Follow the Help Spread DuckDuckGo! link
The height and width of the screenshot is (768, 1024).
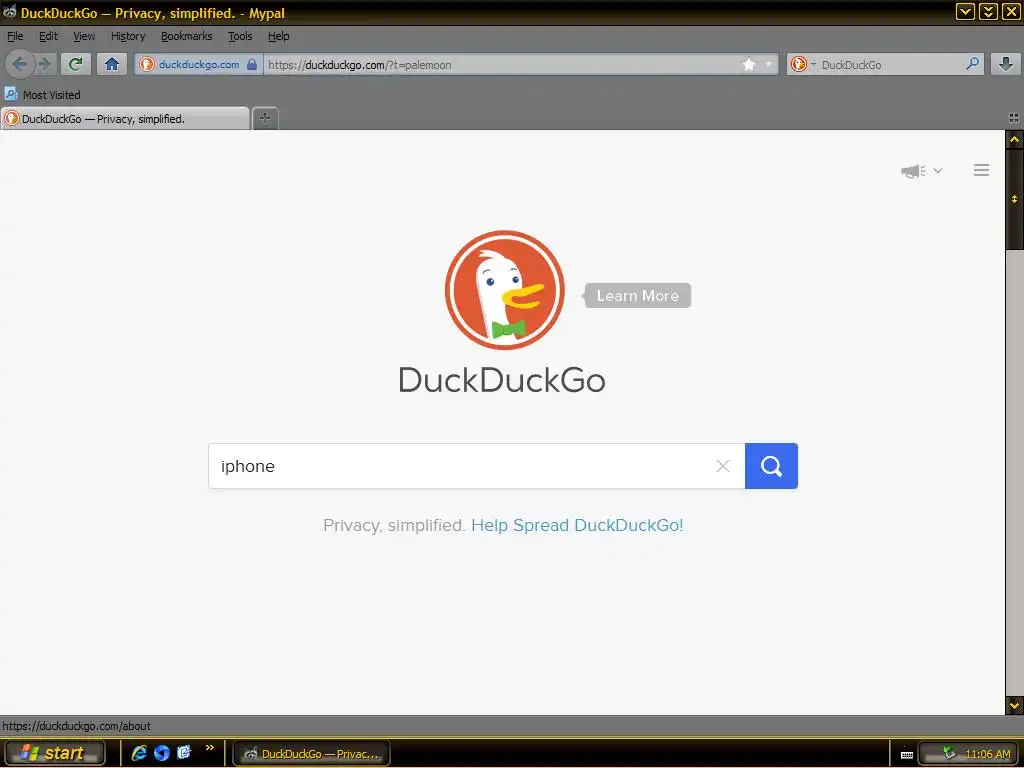[577, 525]
